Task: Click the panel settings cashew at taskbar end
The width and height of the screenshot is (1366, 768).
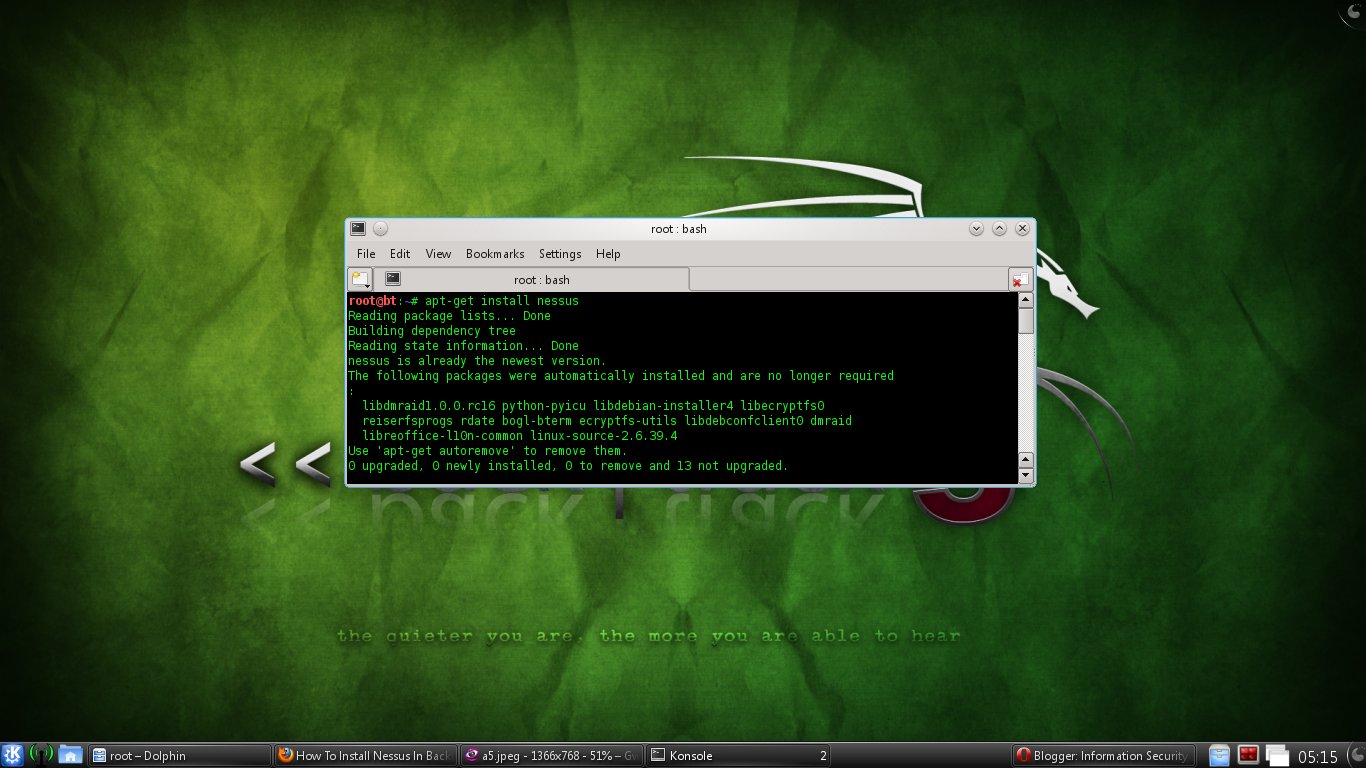Action: point(1355,756)
